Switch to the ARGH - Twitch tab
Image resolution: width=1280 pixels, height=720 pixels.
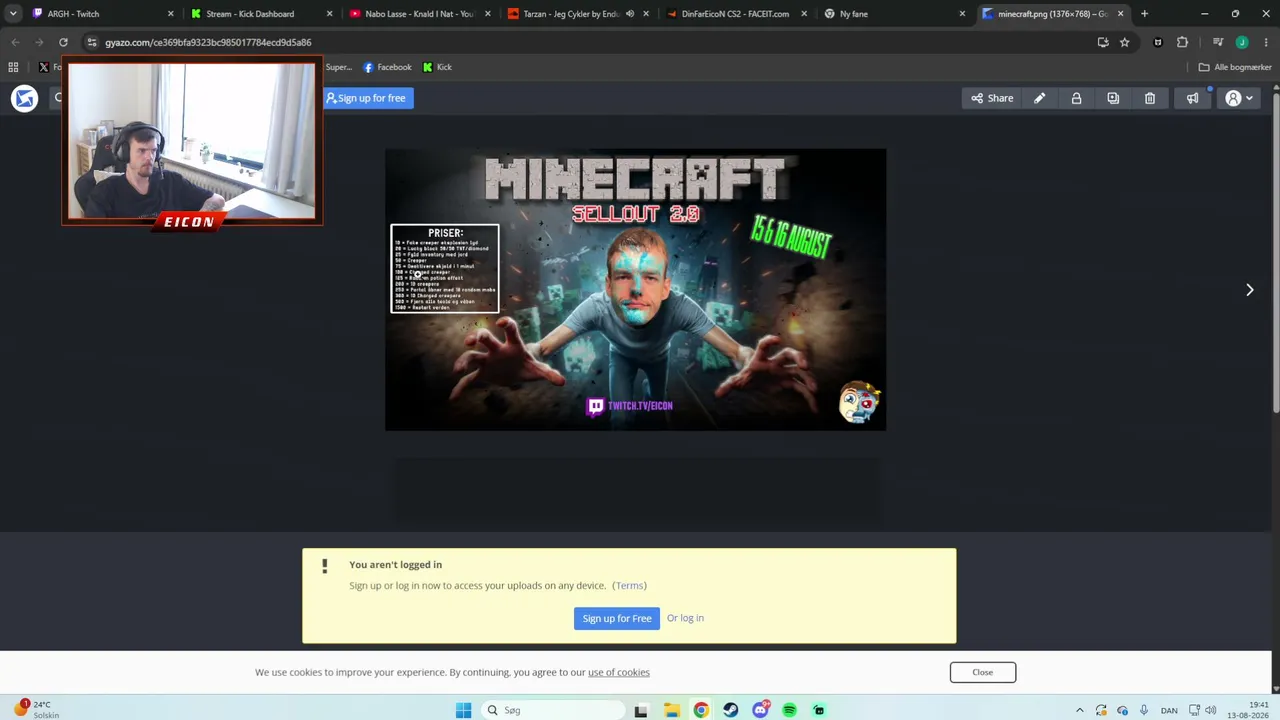coord(100,14)
